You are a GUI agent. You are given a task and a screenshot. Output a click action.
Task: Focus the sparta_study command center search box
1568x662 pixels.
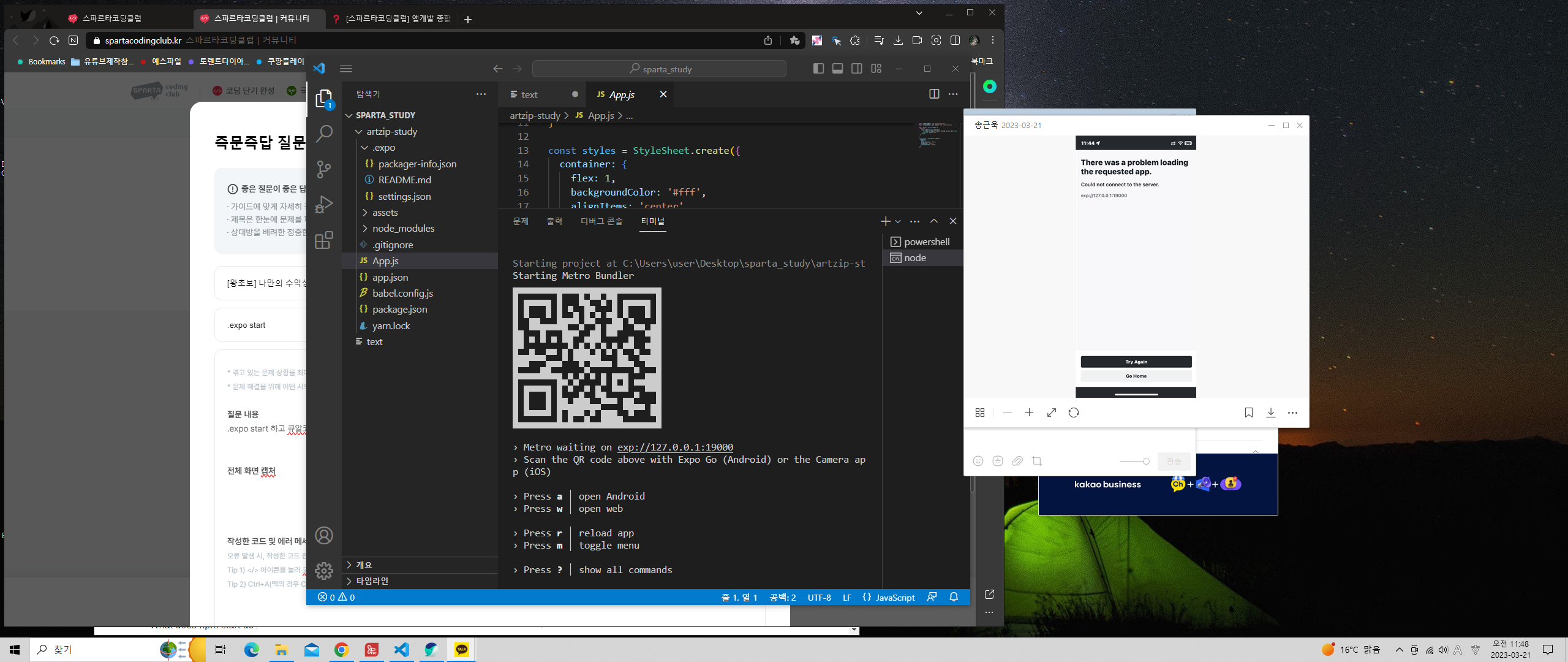[659, 69]
